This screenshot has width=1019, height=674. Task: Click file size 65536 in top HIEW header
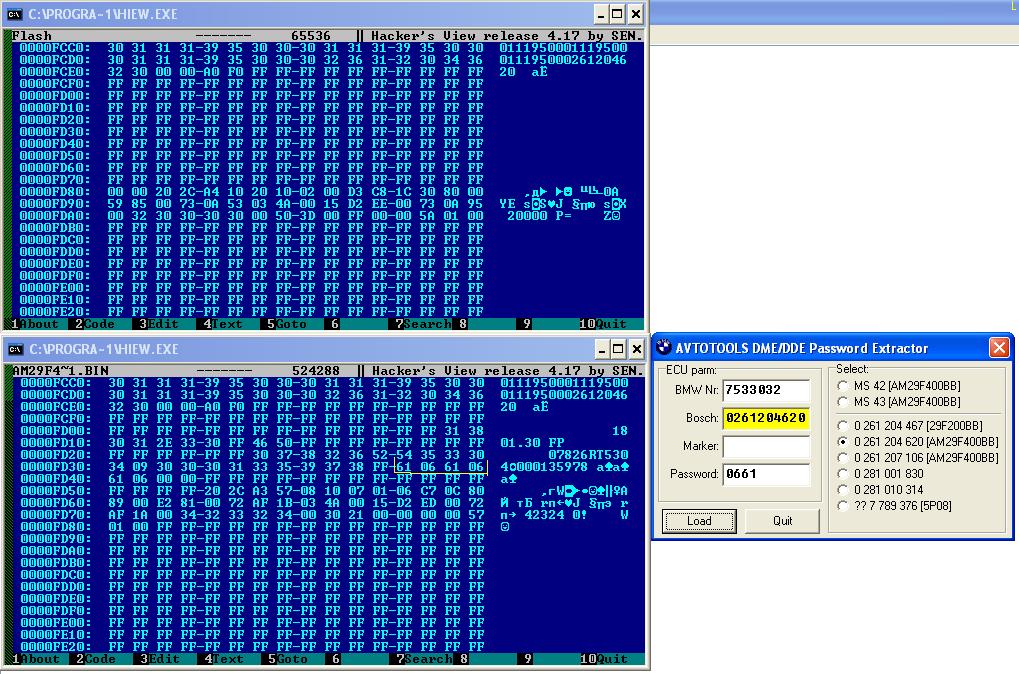[x=311, y=36]
